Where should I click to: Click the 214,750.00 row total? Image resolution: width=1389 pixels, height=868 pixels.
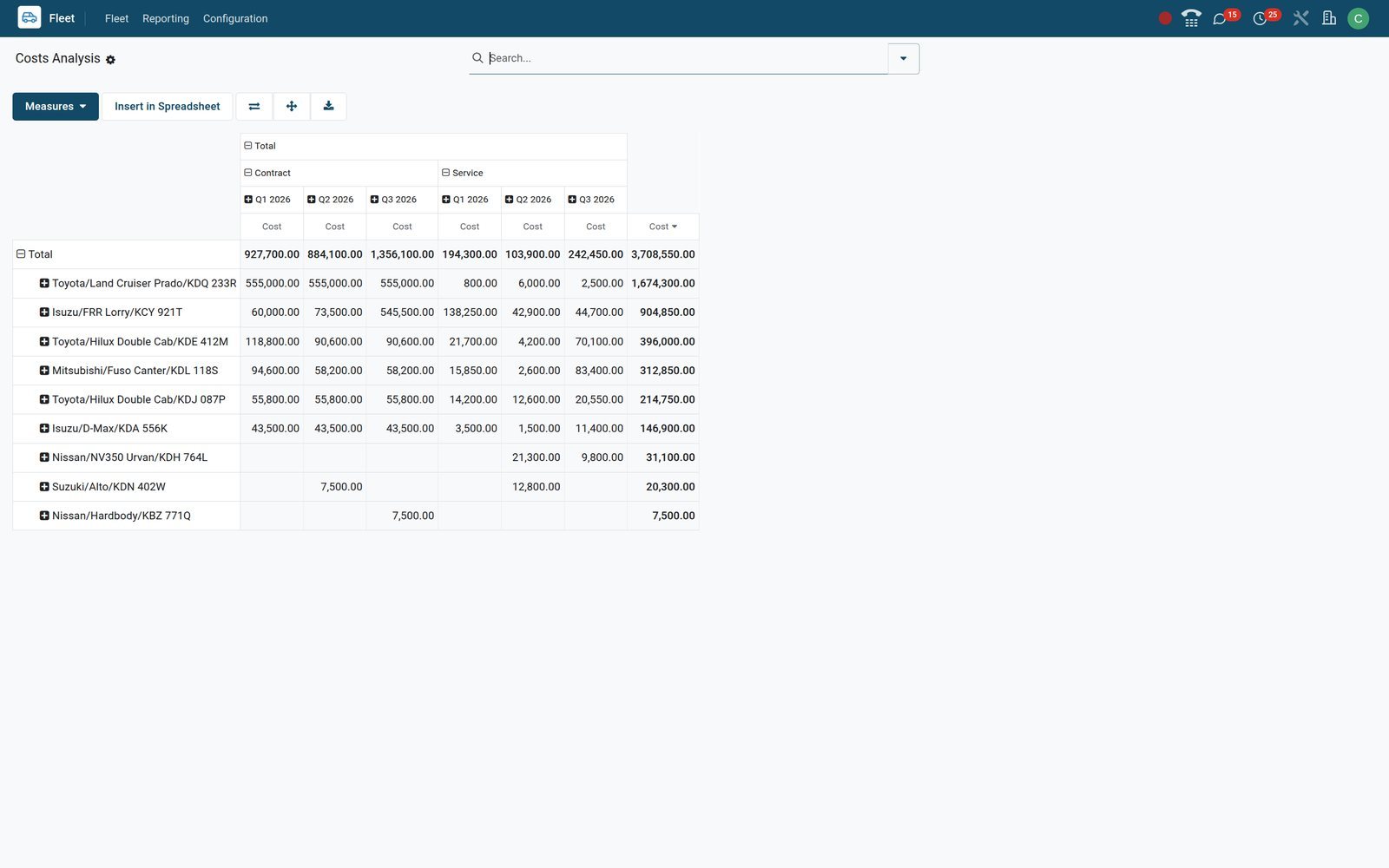(x=663, y=399)
